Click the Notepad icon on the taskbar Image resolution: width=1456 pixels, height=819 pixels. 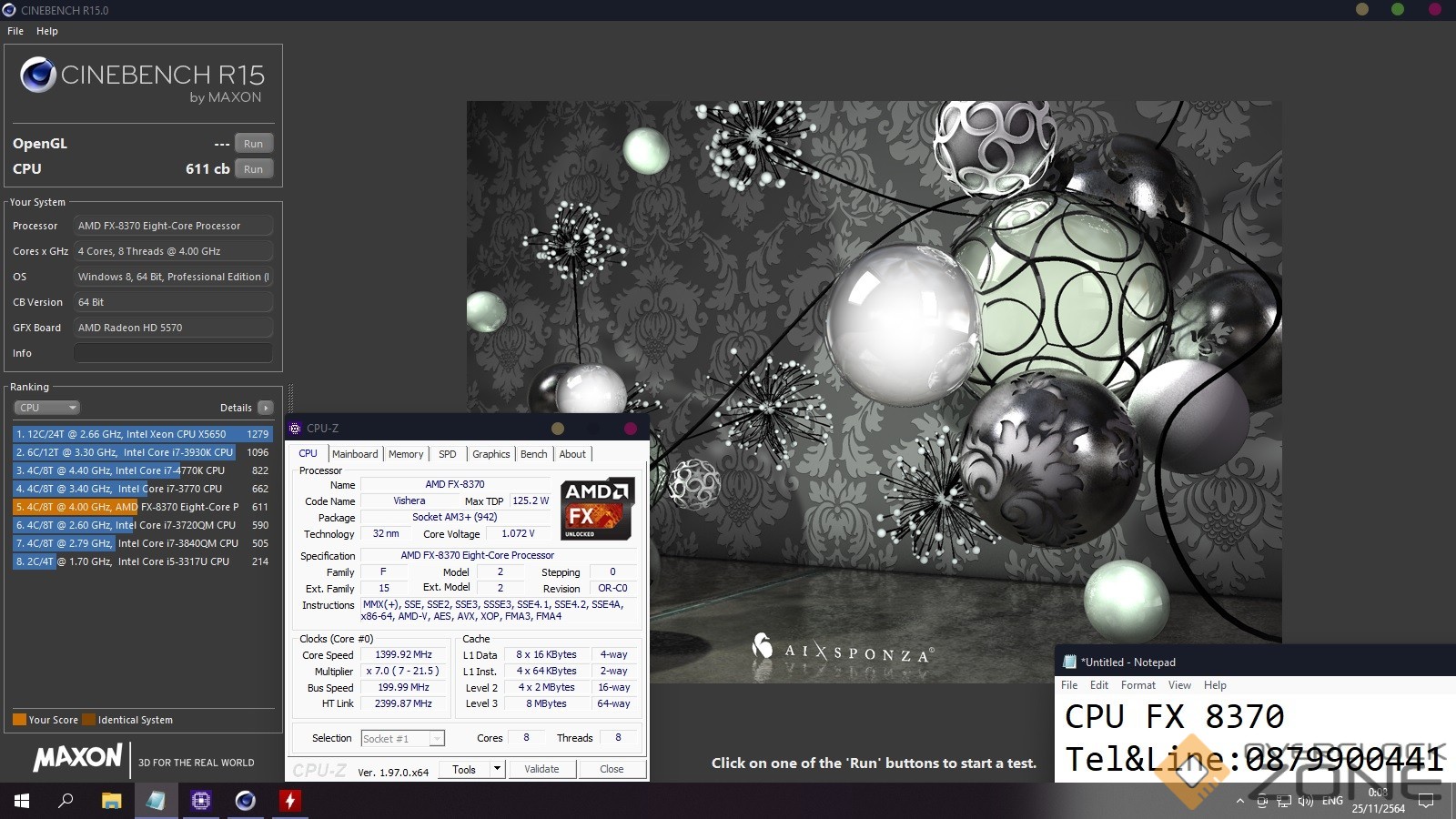pyautogui.click(x=156, y=801)
